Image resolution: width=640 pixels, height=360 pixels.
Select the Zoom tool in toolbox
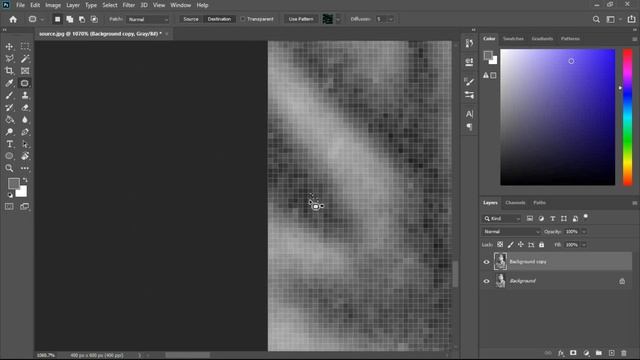pyautogui.click(x=9, y=168)
